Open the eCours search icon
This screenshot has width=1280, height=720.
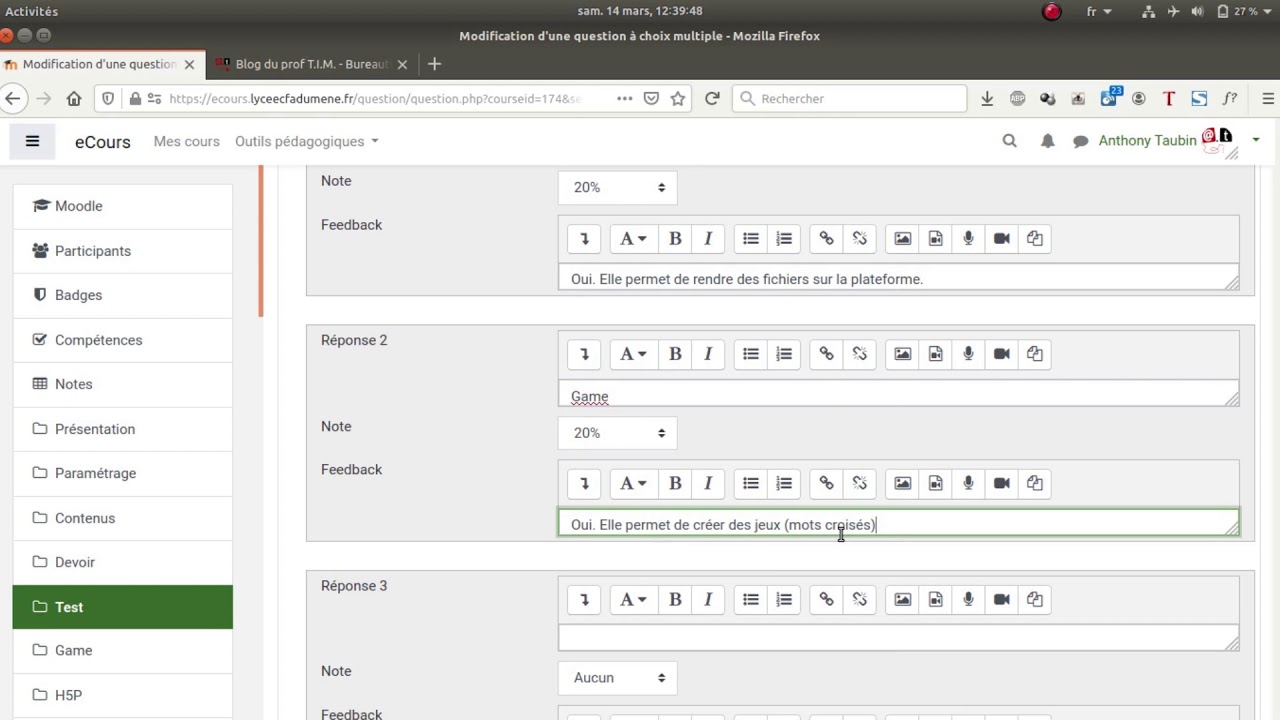[1009, 141]
